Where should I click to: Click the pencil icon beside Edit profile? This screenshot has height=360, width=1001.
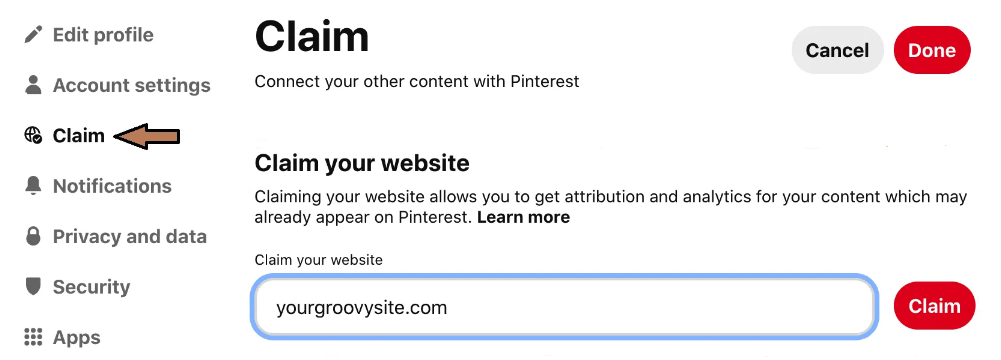33,34
